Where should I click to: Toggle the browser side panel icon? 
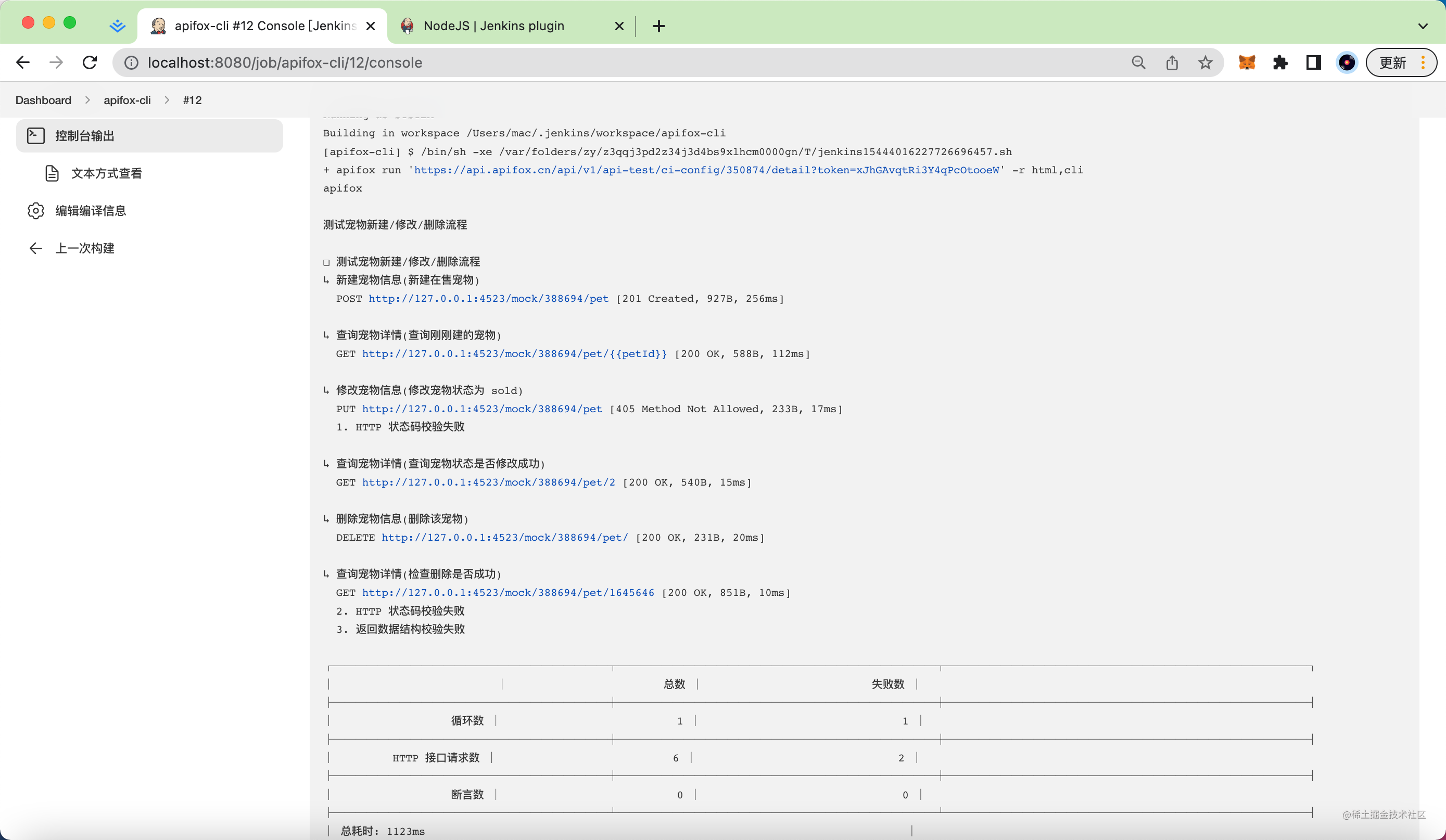pos(1313,62)
